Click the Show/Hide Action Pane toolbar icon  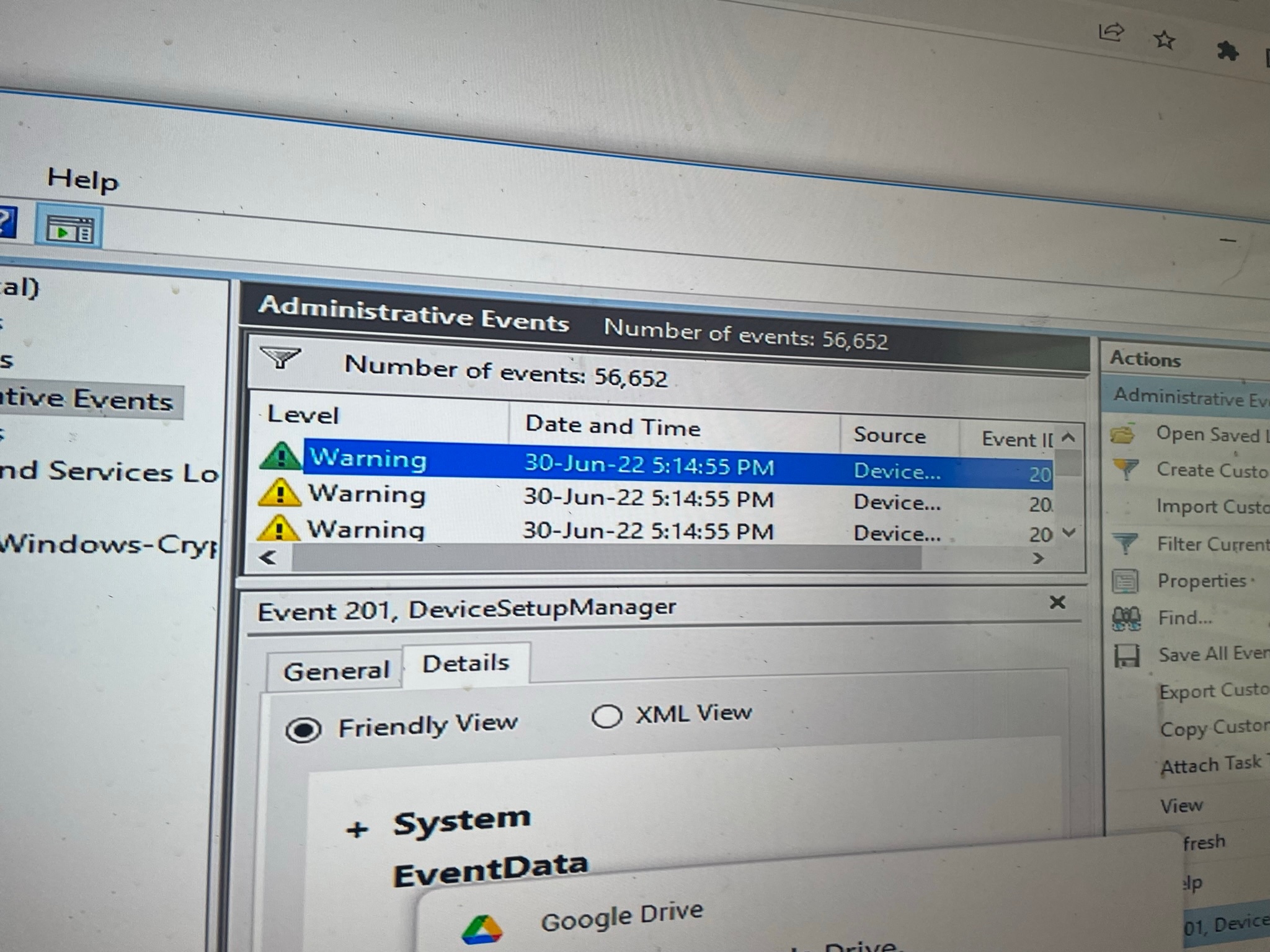pyautogui.click(x=69, y=230)
